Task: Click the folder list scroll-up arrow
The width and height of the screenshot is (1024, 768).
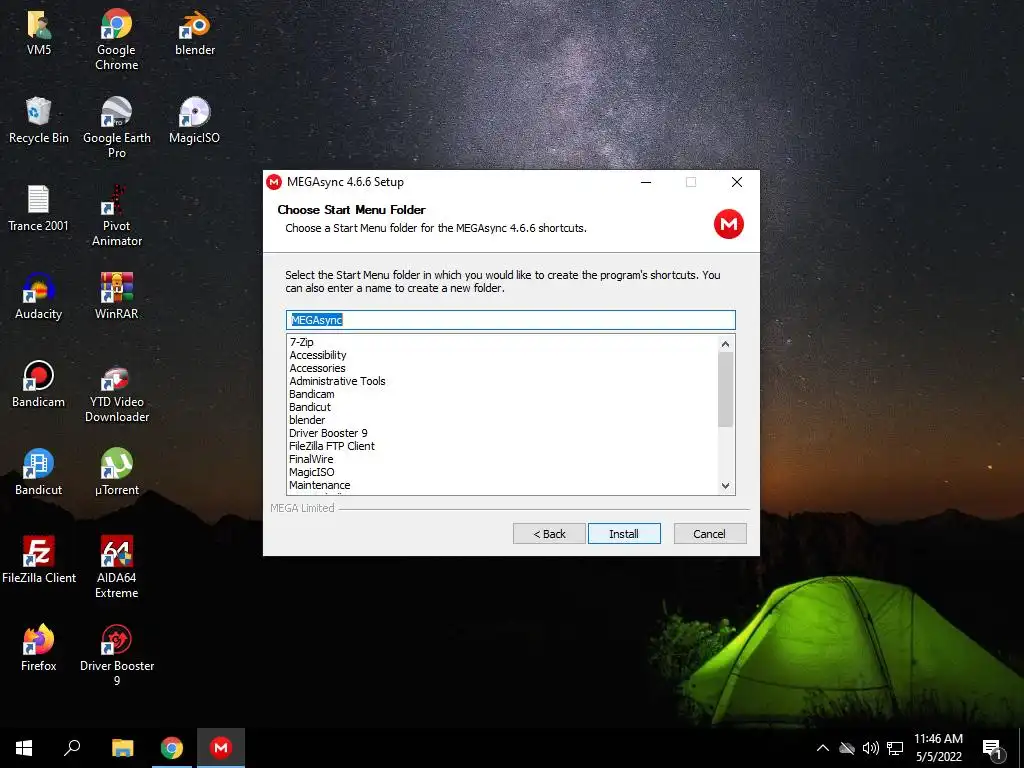Action: point(726,344)
